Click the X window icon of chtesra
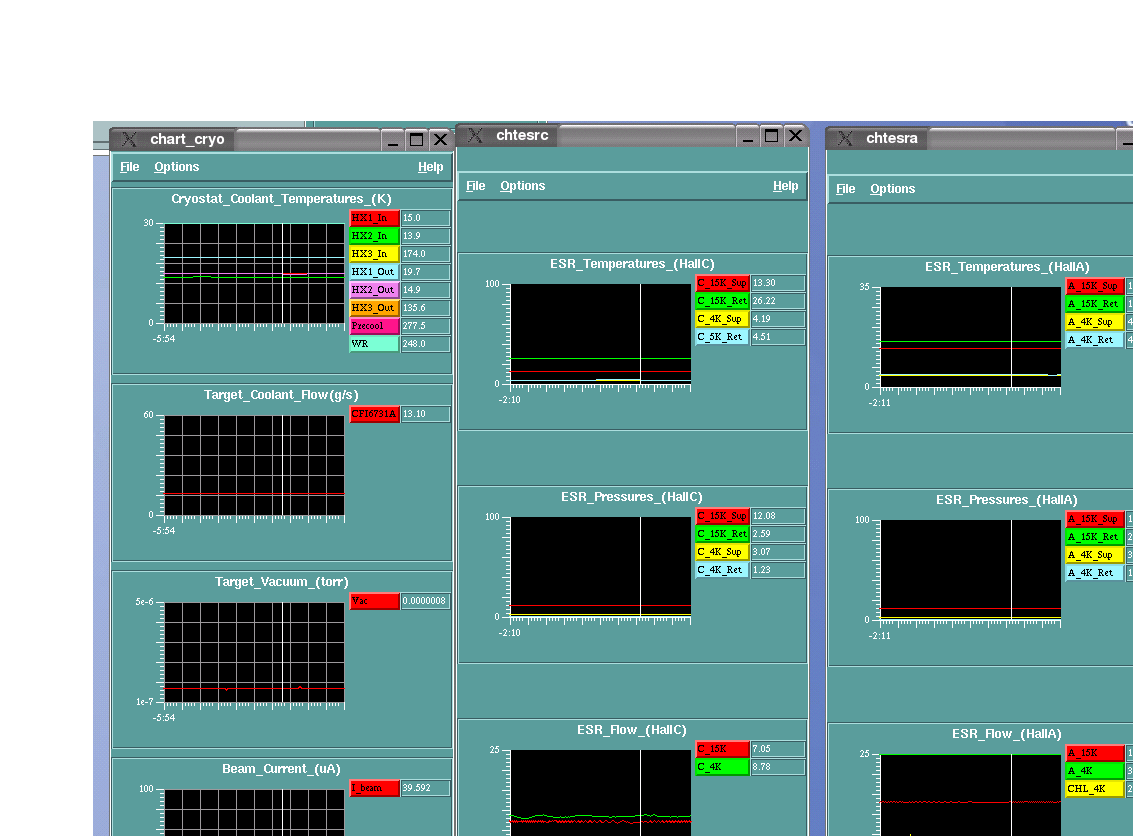Image resolution: width=1133 pixels, height=836 pixels. 845,138
